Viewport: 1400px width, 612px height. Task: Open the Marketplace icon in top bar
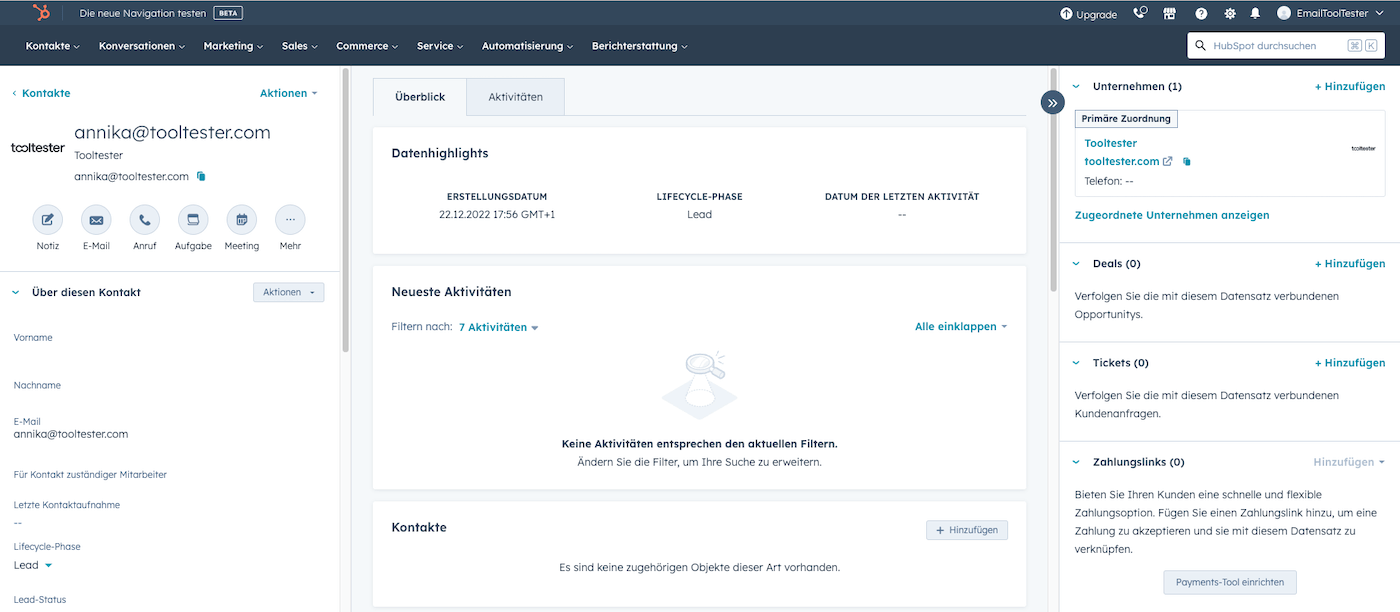[x=1170, y=14]
